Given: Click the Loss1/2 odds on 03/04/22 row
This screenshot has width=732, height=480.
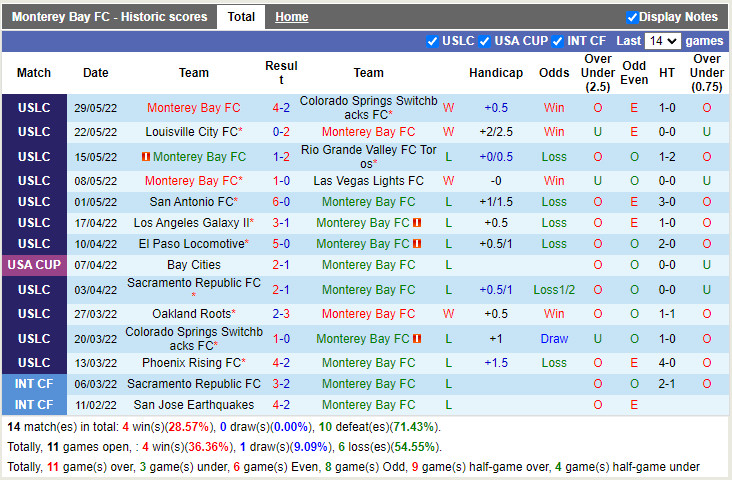Looking at the screenshot, I should 554,289.
